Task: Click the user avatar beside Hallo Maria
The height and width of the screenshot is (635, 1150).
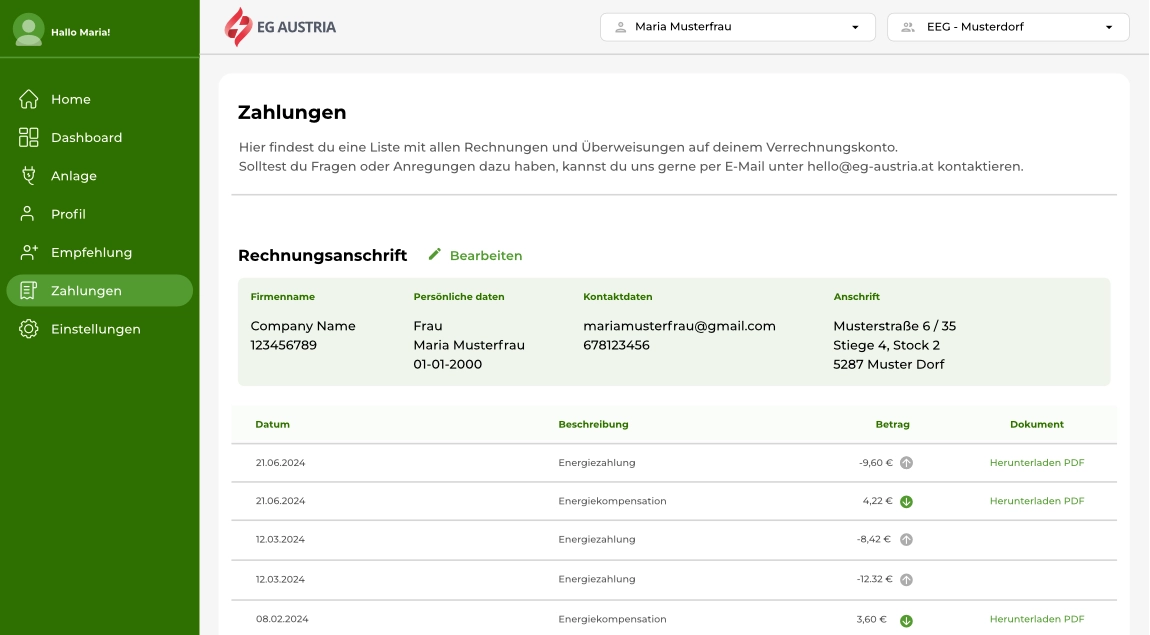Action: click(x=29, y=29)
